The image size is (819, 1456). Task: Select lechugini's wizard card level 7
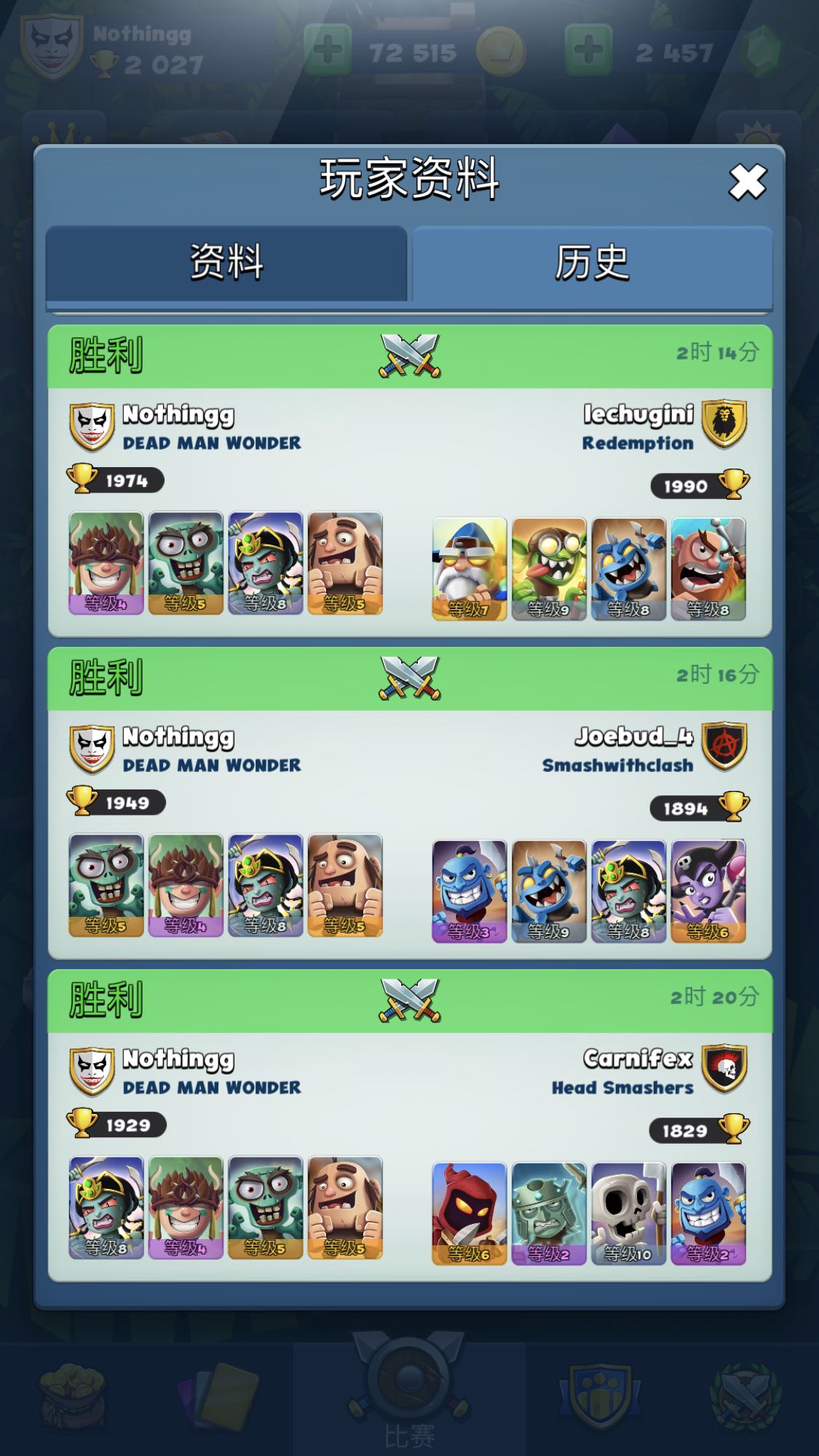tap(470, 569)
